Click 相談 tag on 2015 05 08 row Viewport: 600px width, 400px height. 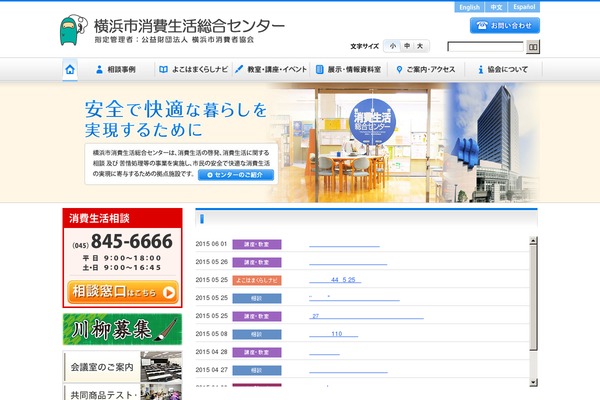(x=257, y=334)
